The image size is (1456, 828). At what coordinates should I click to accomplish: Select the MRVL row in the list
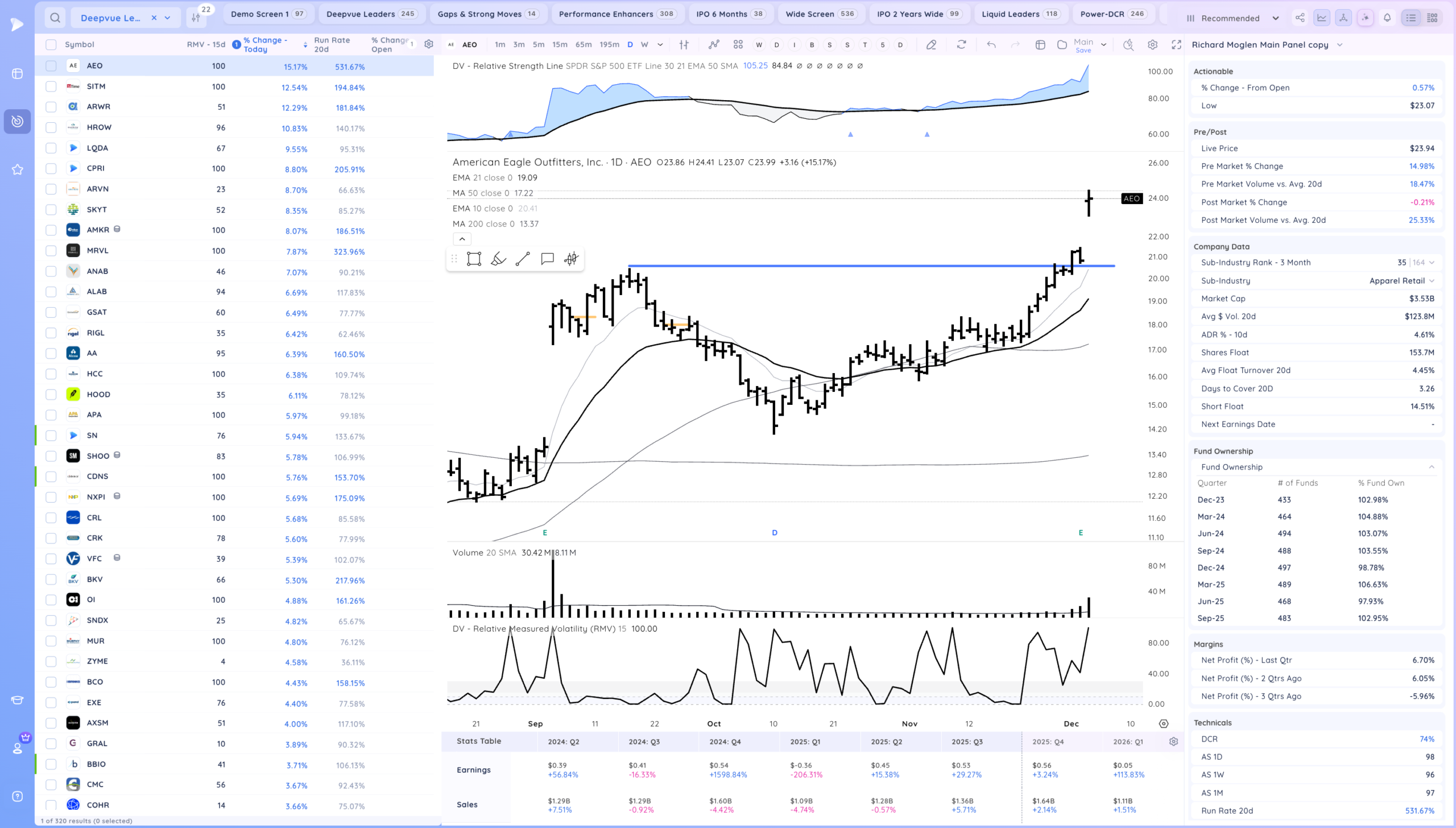[98, 250]
